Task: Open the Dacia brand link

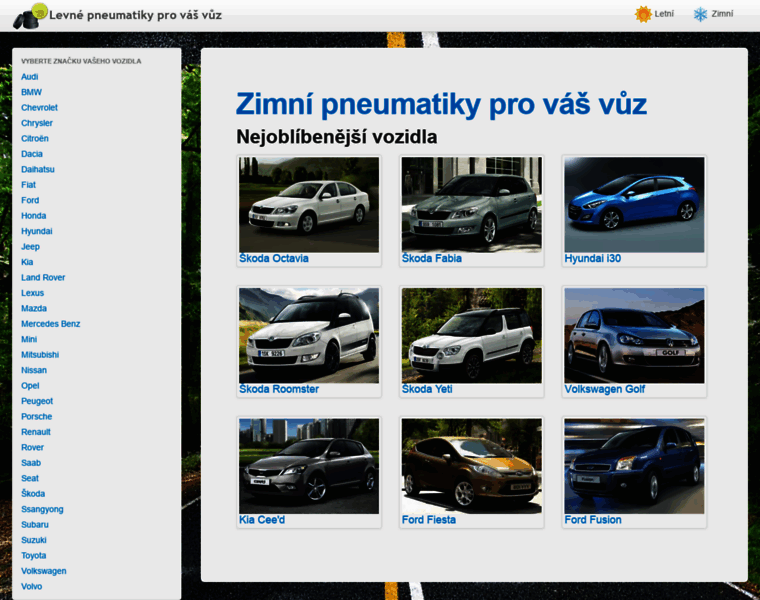Action: (32, 154)
